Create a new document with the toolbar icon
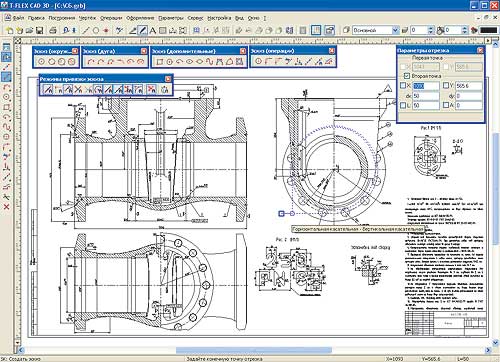 tap(10, 31)
